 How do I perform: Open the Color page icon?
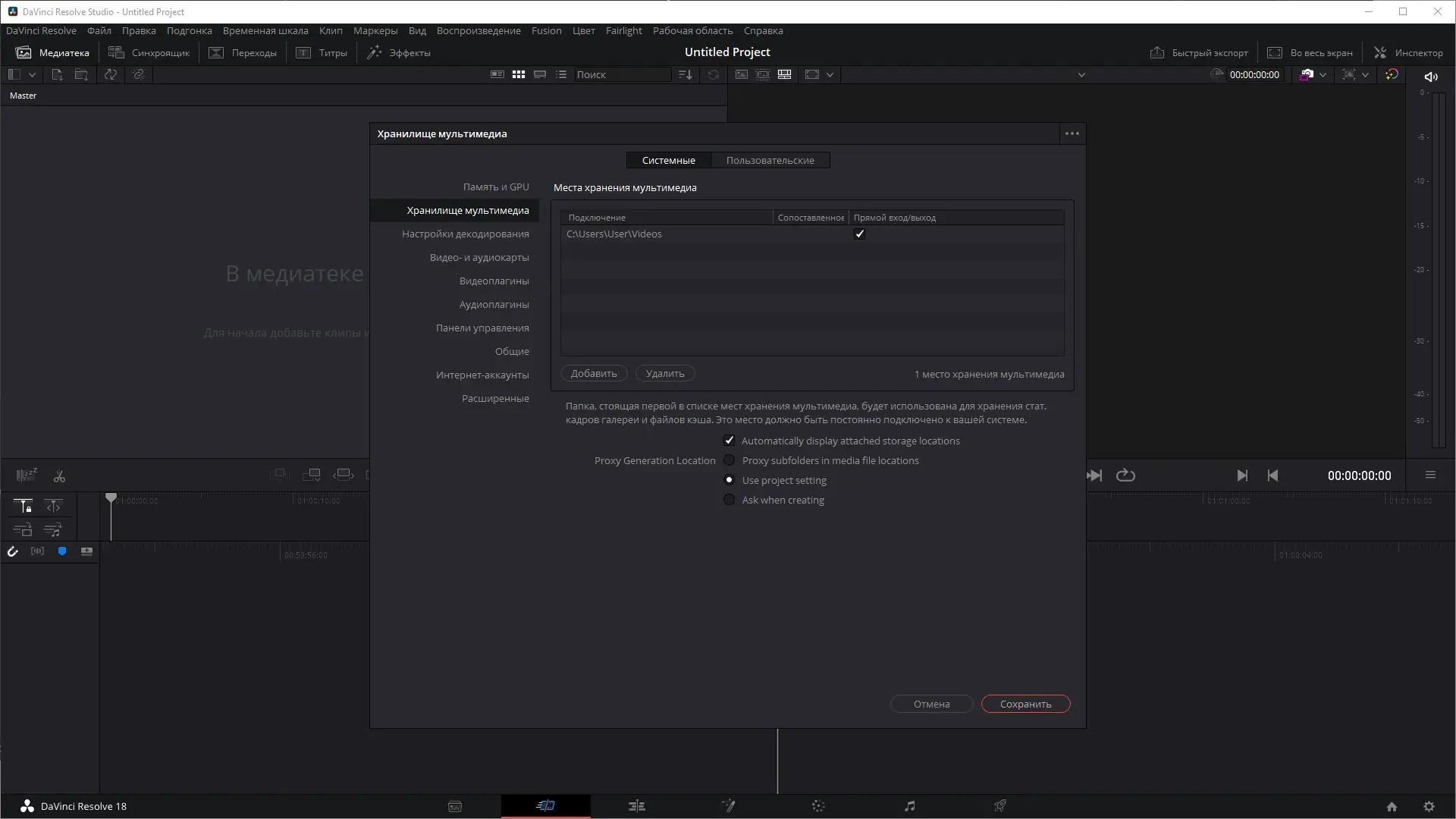coord(818,806)
